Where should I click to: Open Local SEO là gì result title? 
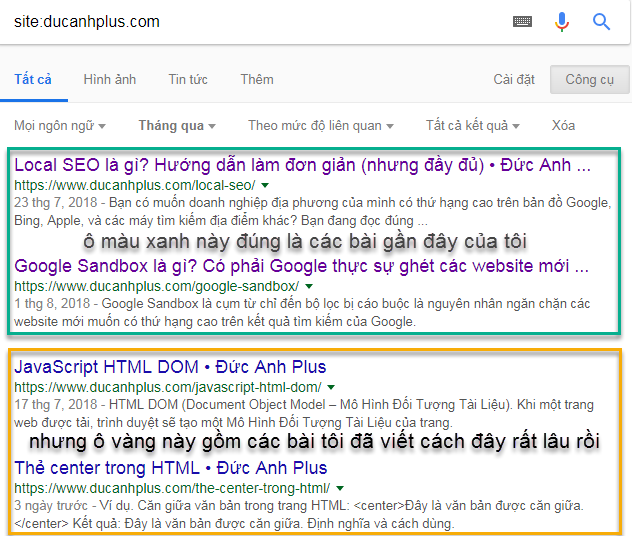tap(302, 165)
